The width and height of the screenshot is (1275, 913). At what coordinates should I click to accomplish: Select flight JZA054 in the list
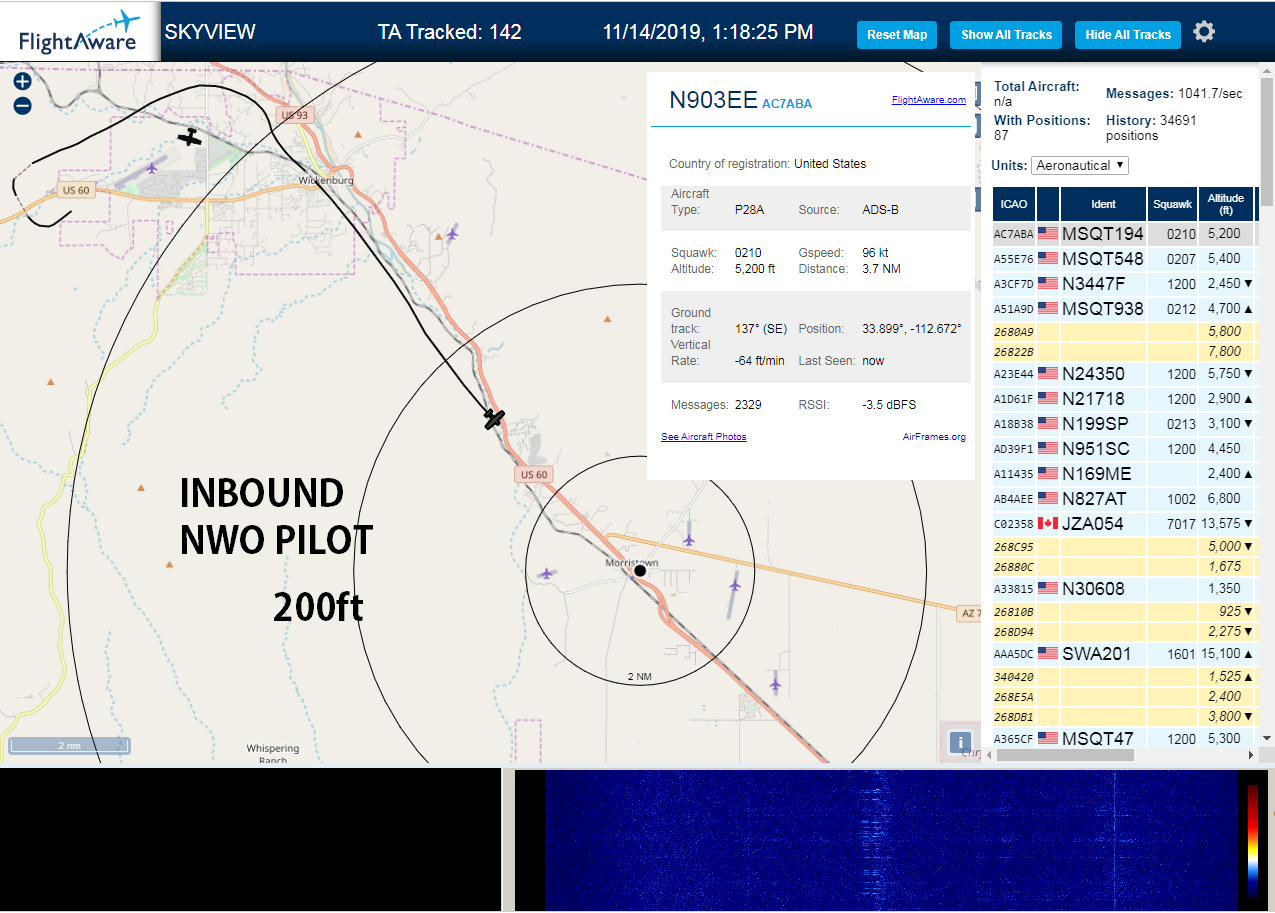pos(1123,523)
